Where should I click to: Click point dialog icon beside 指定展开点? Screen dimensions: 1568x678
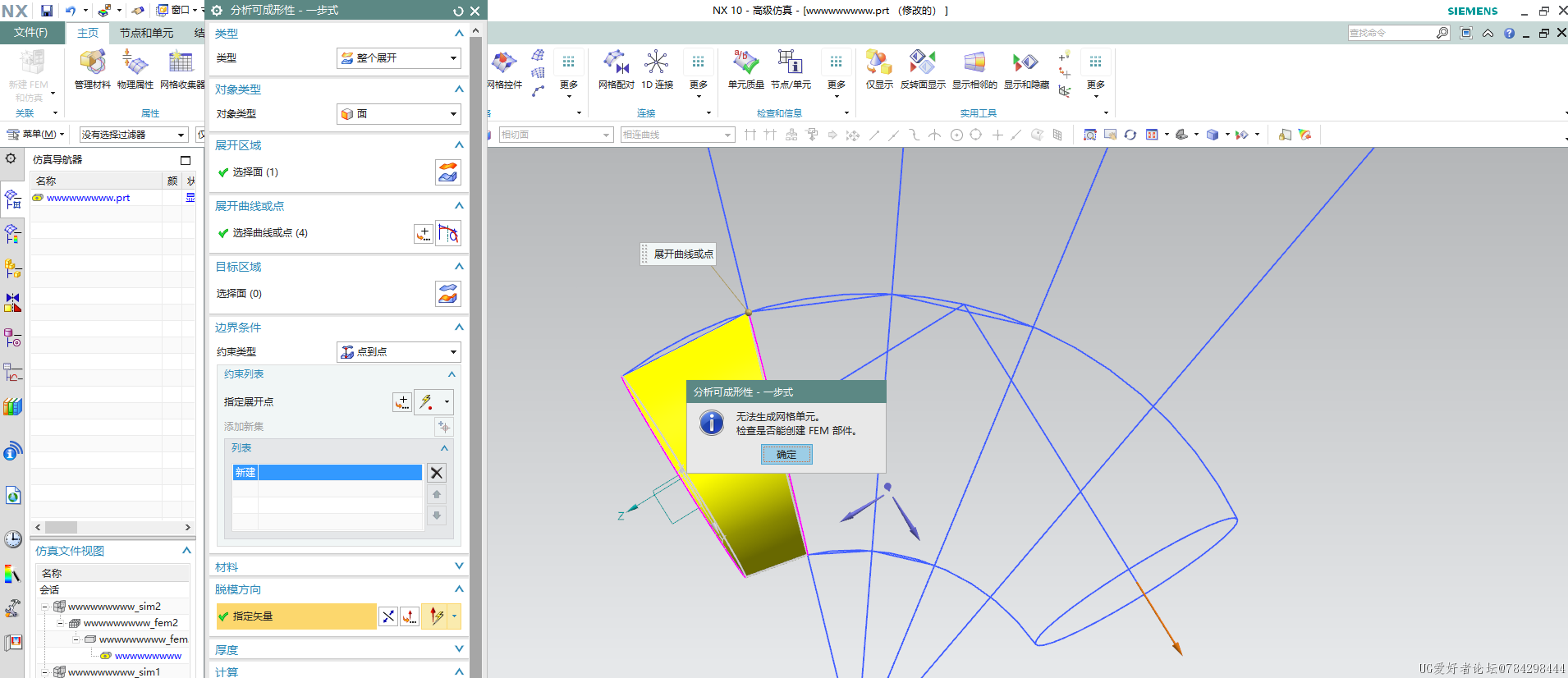pyautogui.click(x=402, y=402)
